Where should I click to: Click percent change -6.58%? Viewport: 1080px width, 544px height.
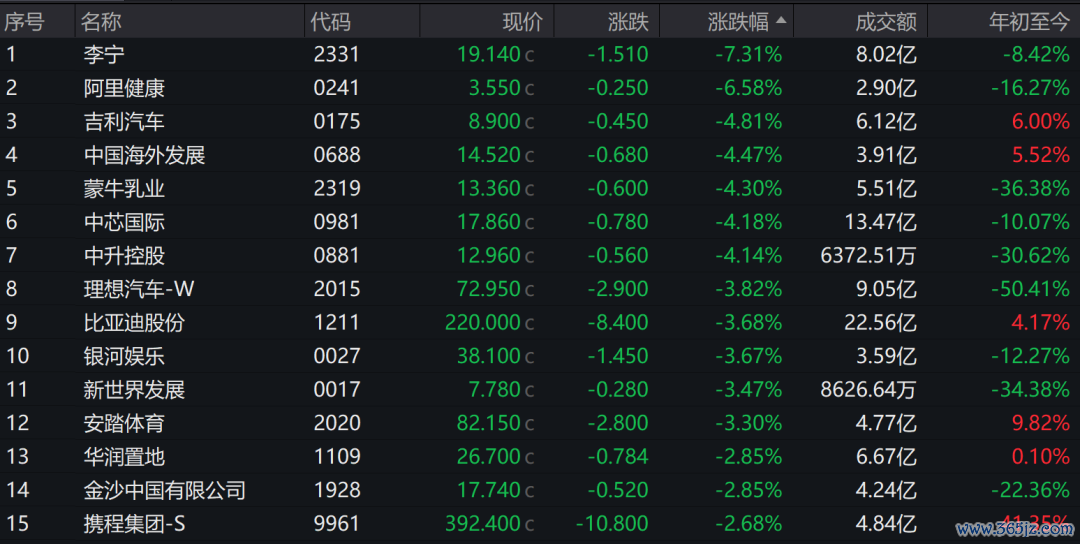pos(749,88)
